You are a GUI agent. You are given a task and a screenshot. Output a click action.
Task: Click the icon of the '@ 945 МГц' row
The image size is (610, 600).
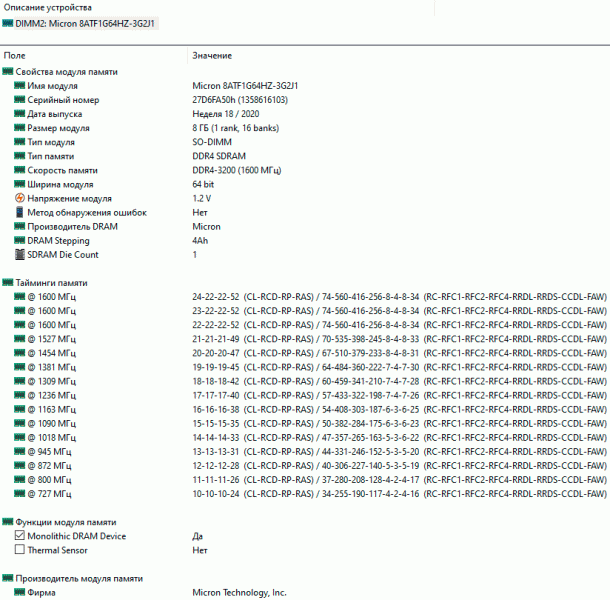pos(19,451)
